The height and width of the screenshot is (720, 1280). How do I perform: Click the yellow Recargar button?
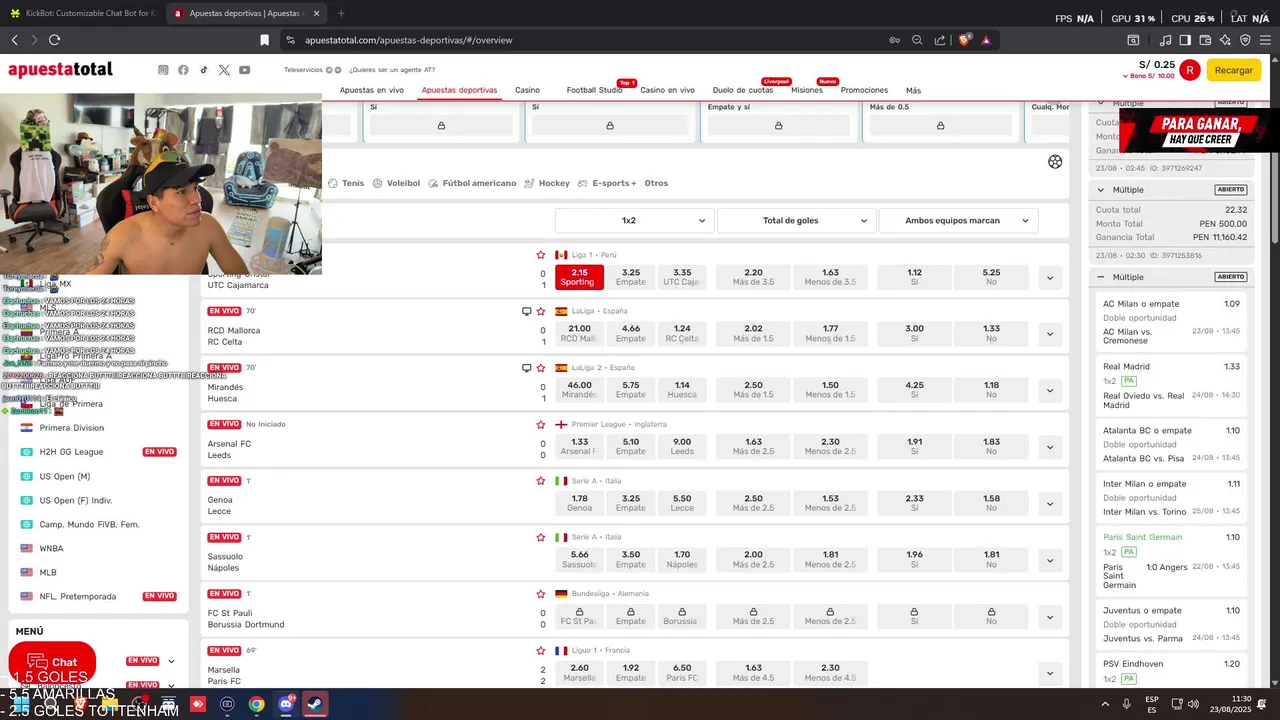tap(1233, 70)
